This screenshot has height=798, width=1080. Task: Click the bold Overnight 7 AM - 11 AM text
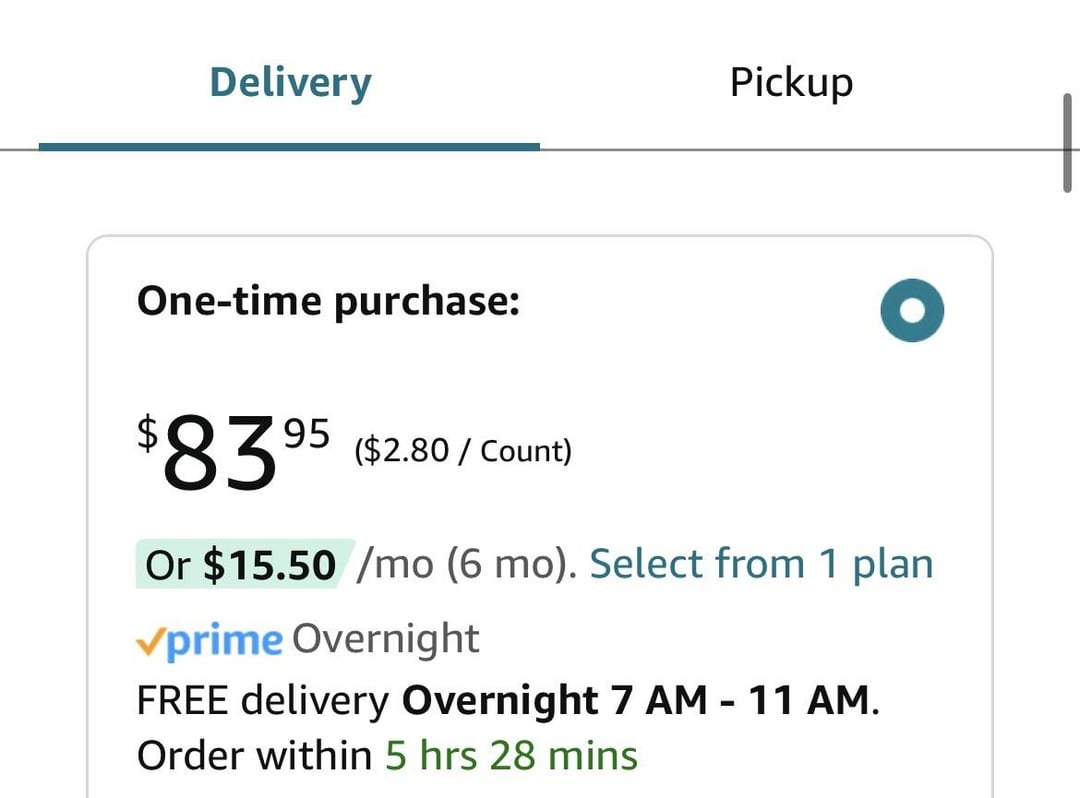coord(639,701)
